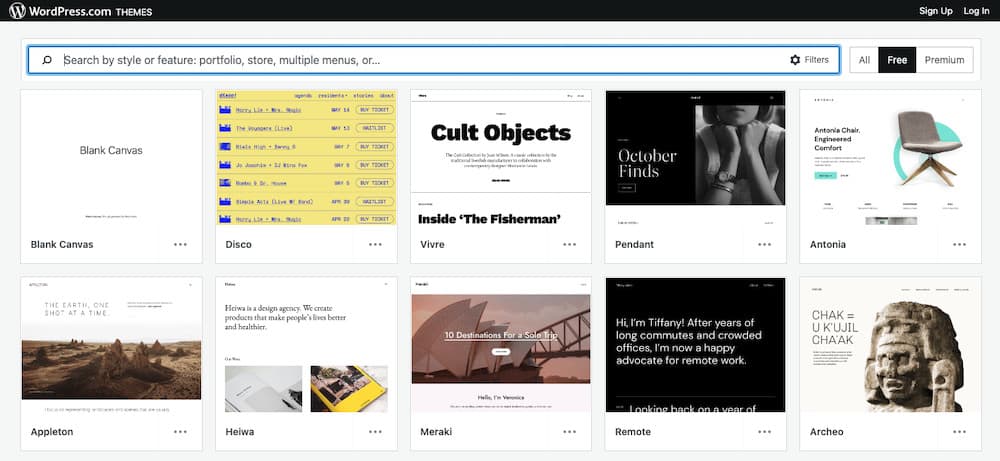Open the Antonia theme options ellipsis
The height and width of the screenshot is (461, 1000).
pyautogui.click(x=960, y=244)
